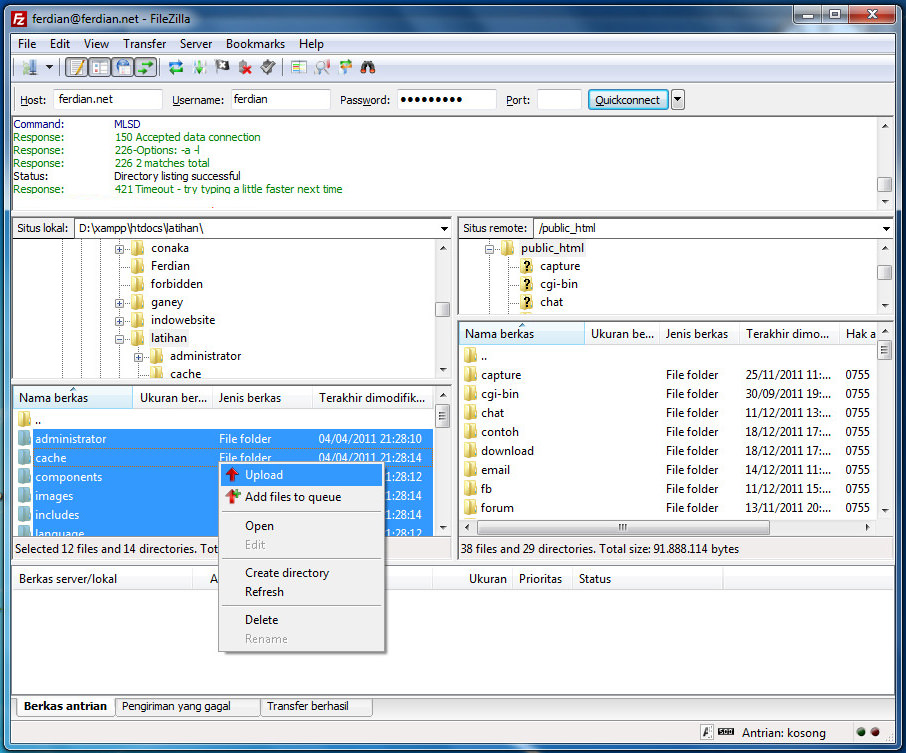Click the capture folder question-mark icon in remote tree
The height and width of the screenshot is (753, 906).
click(526, 266)
